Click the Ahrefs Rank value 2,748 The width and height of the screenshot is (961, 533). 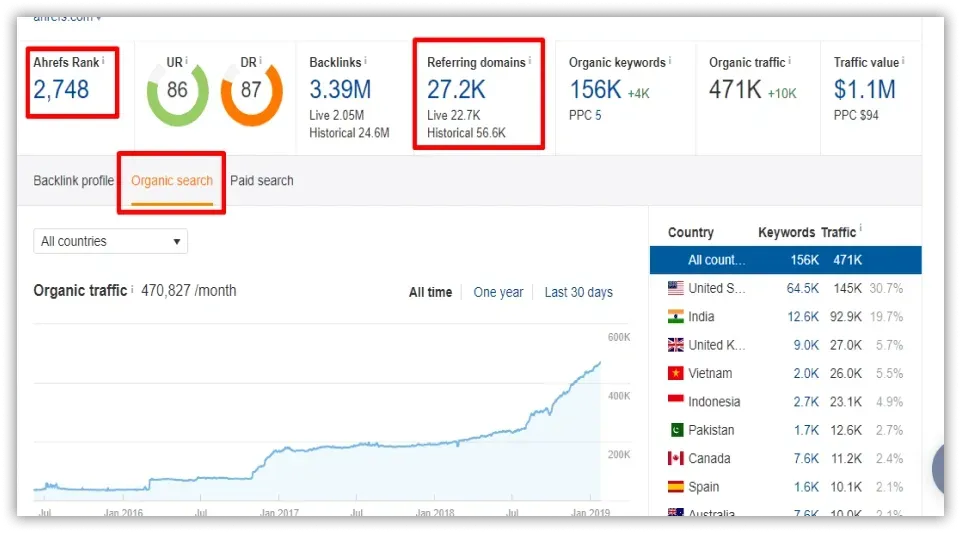coord(61,89)
